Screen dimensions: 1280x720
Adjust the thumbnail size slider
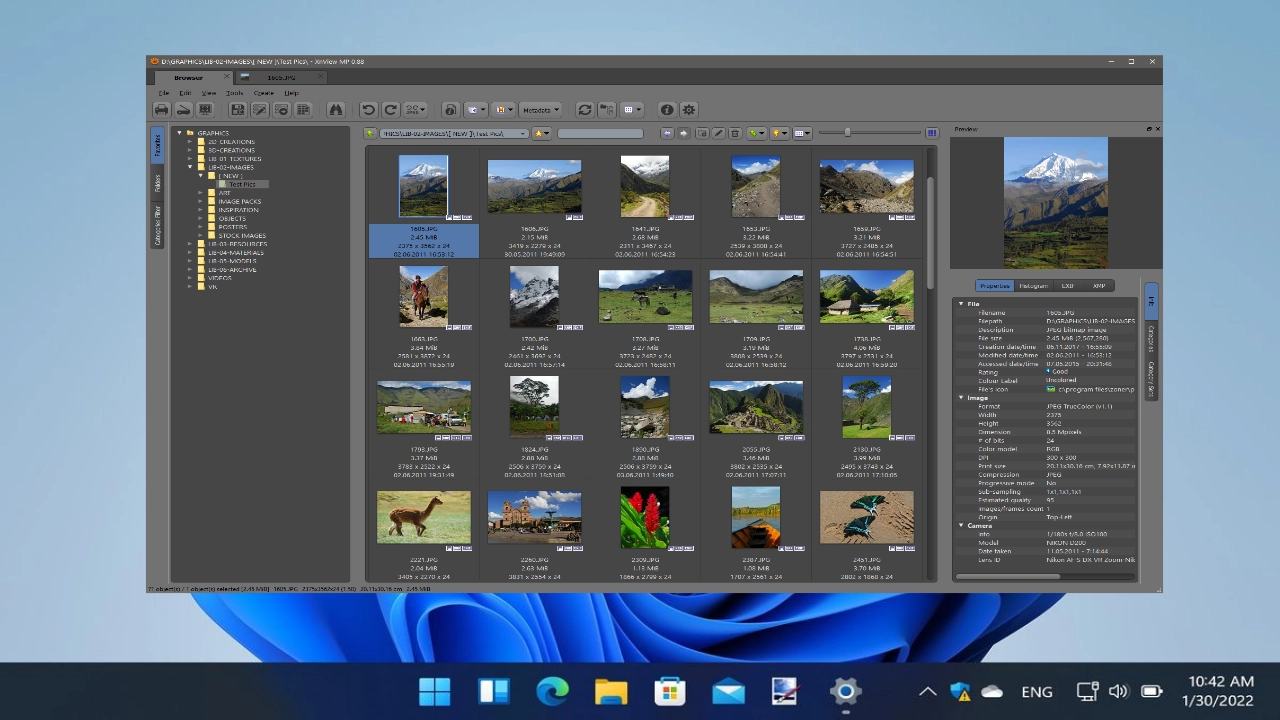coord(847,132)
